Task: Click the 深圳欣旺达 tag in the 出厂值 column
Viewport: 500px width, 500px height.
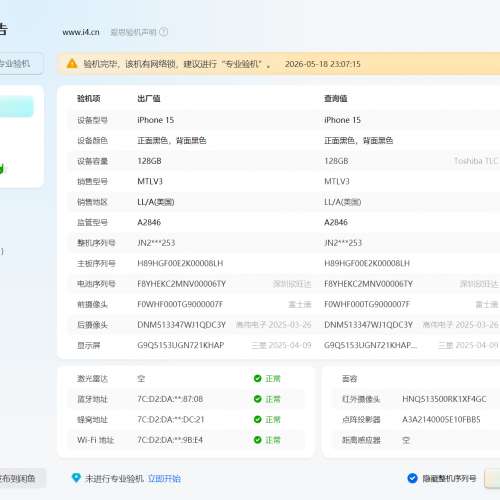Action: 292,284
